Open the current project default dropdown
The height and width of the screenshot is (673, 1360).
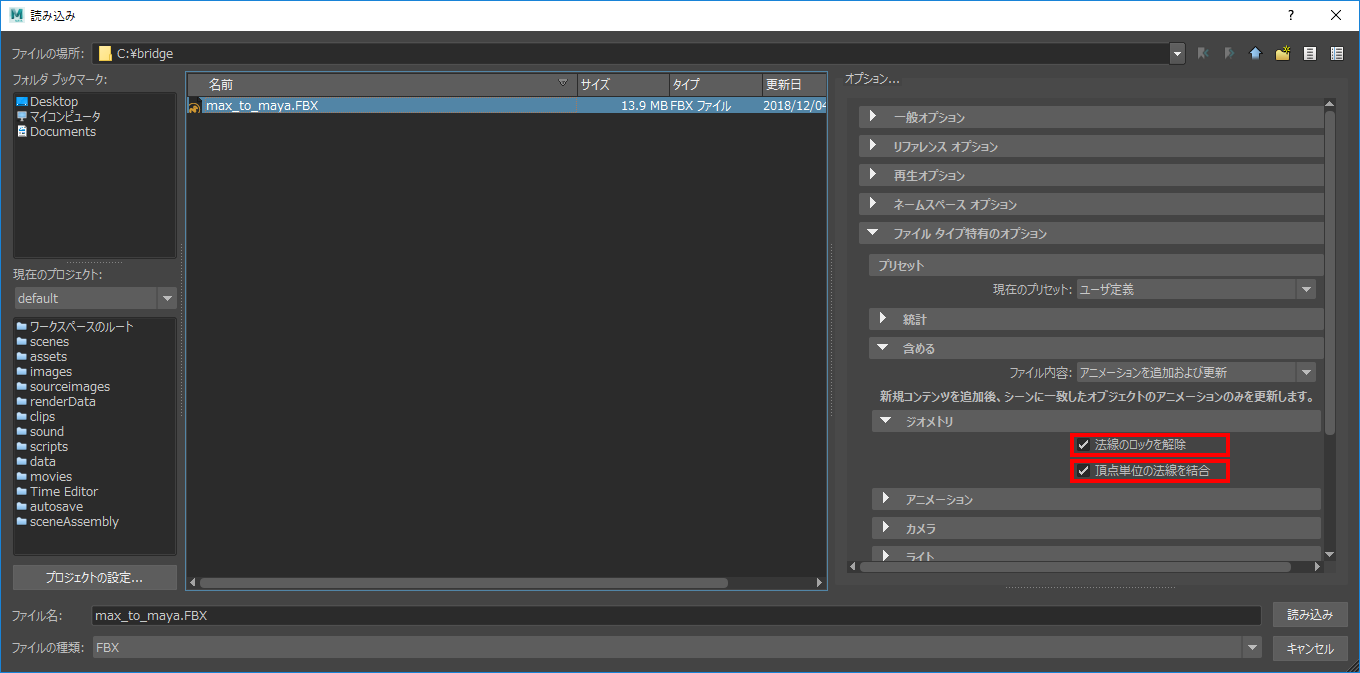(x=95, y=298)
